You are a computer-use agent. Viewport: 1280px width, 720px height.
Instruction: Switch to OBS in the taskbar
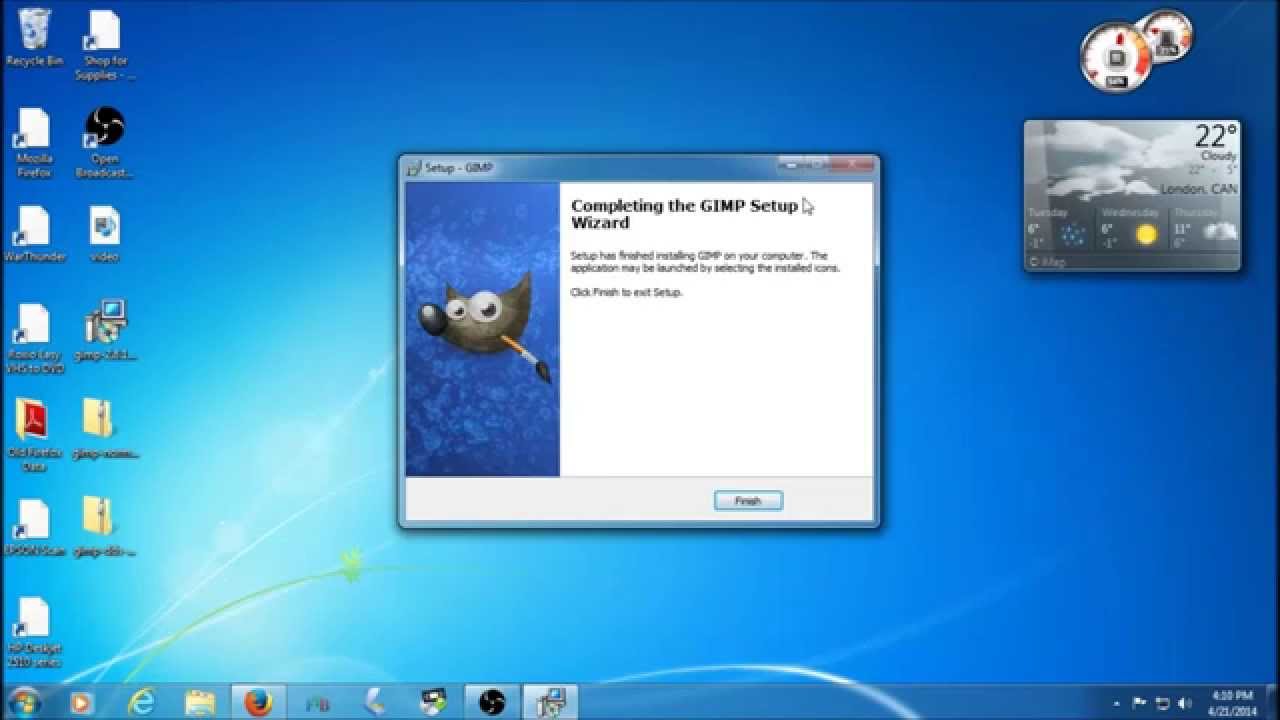[491, 702]
